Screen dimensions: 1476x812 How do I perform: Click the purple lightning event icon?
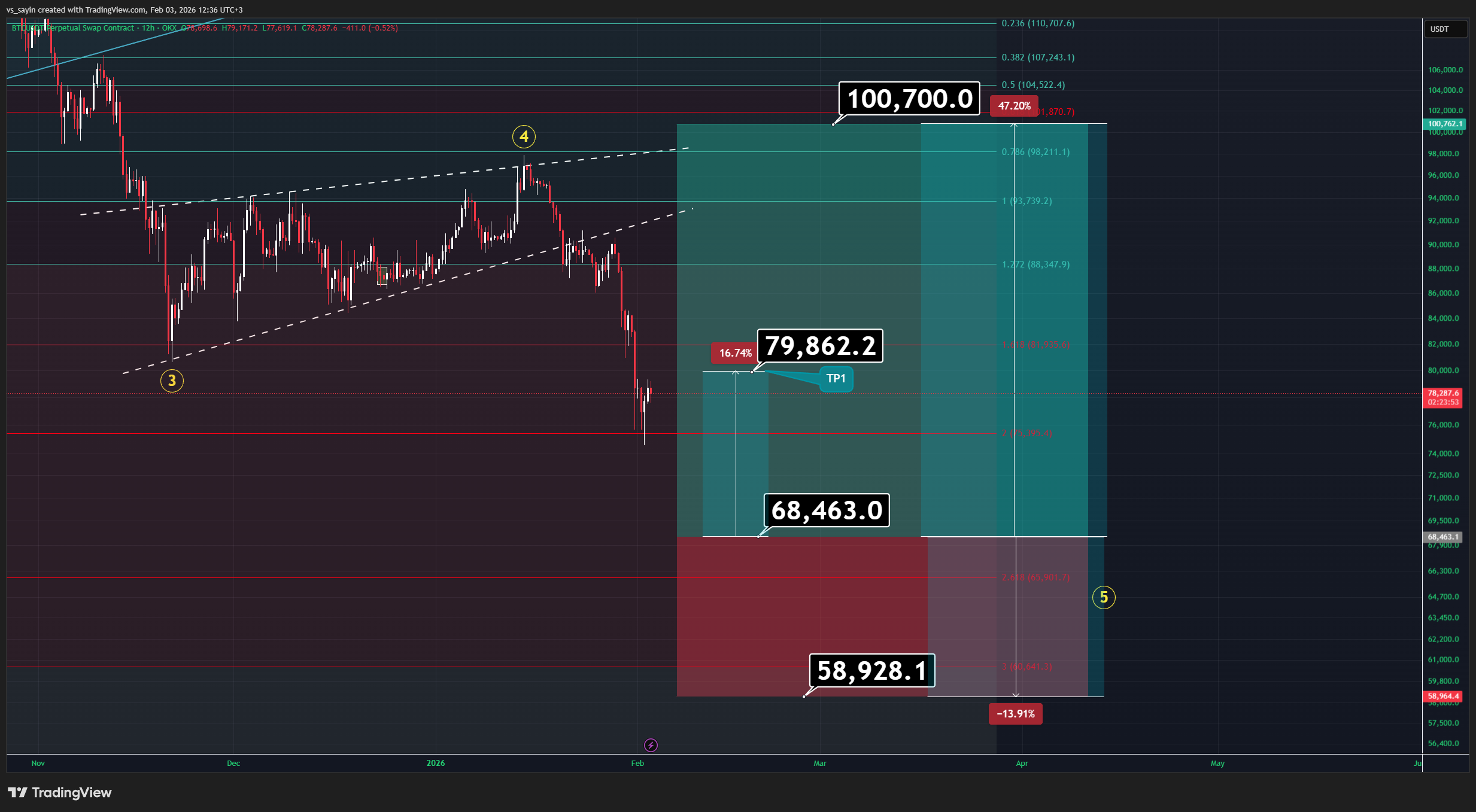point(651,745)
